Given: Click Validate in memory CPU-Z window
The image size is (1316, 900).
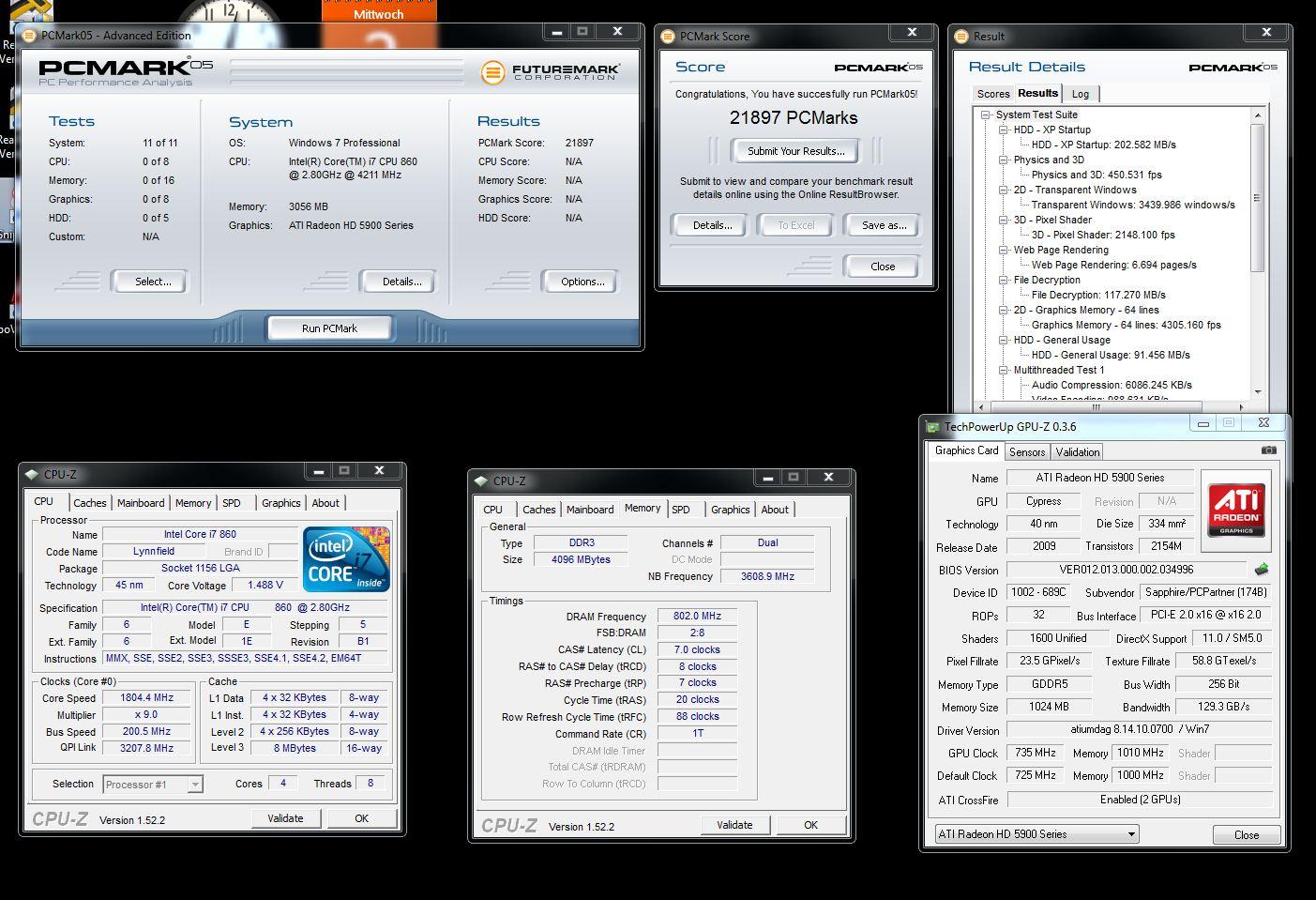Looking at the screenshot, I should coord(734,825).
